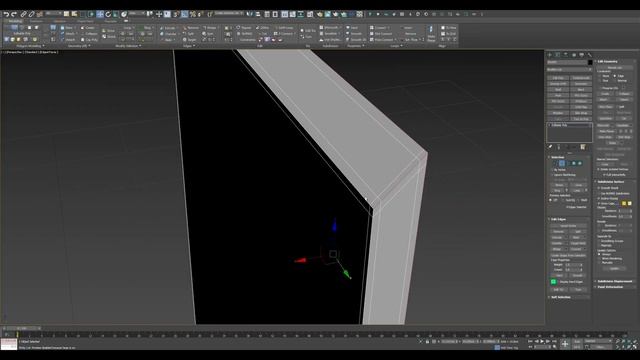Expand the Soft Selection rollout
The height and width of the screenshot is (360, 640).
point(561,297)
